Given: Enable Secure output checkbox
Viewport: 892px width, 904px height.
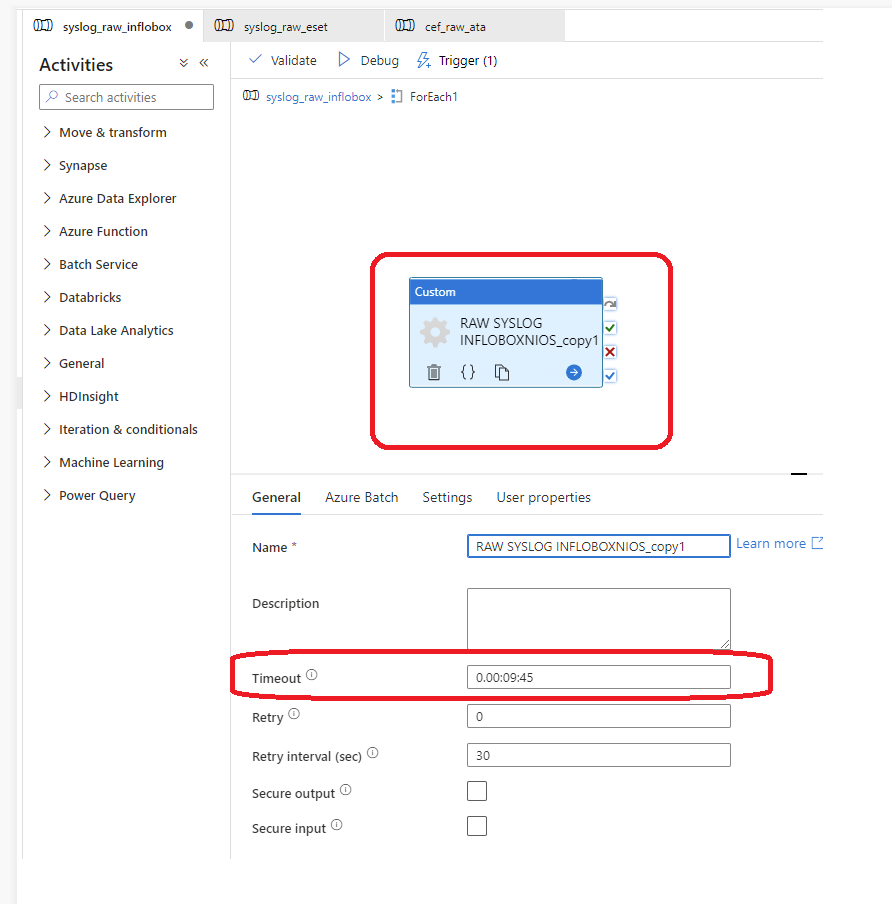Looking at the screenshot, I should (x=477, y=791).
